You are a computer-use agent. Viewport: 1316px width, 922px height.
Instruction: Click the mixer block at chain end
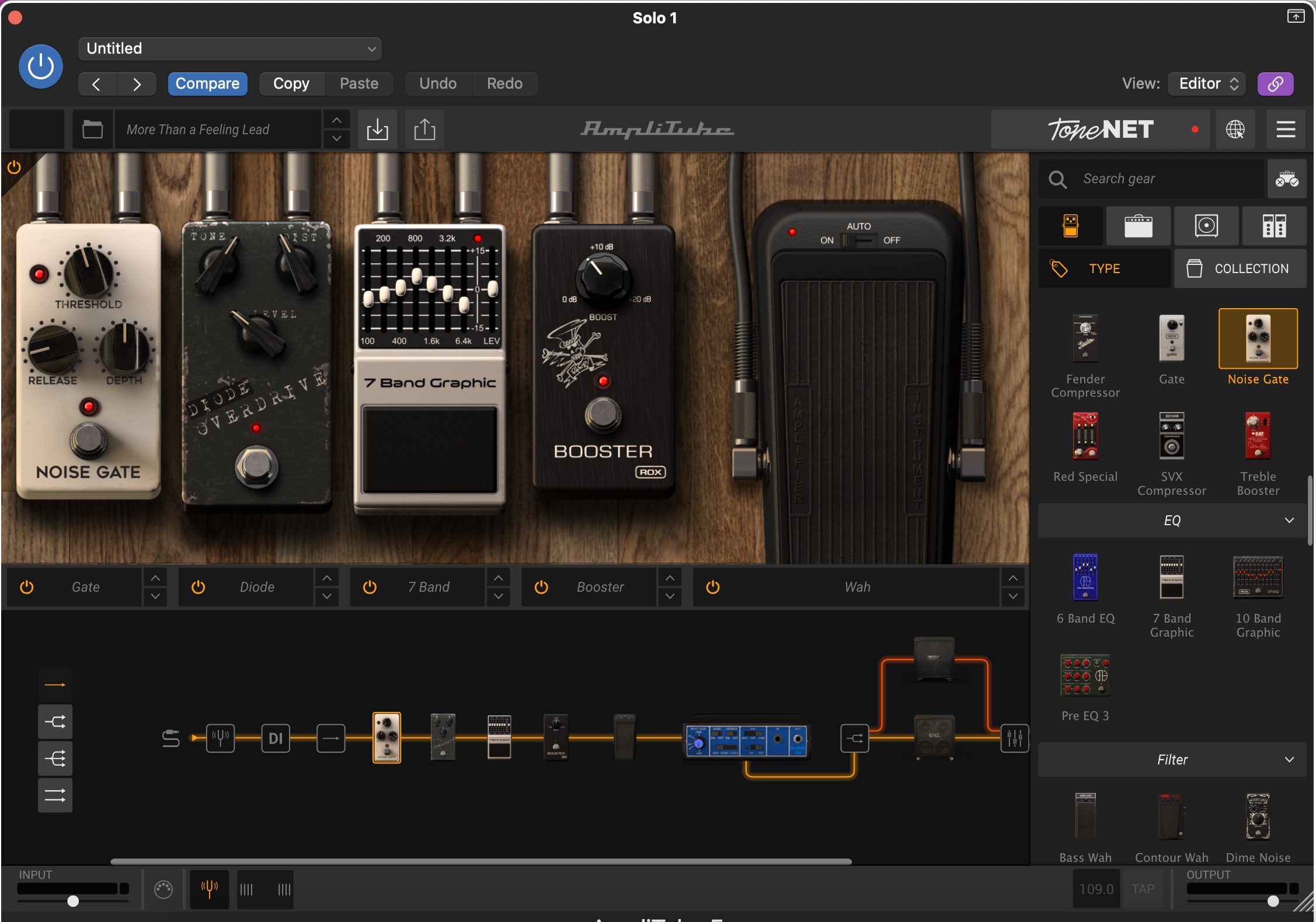pyautogui.click(x=1015, y=738)
